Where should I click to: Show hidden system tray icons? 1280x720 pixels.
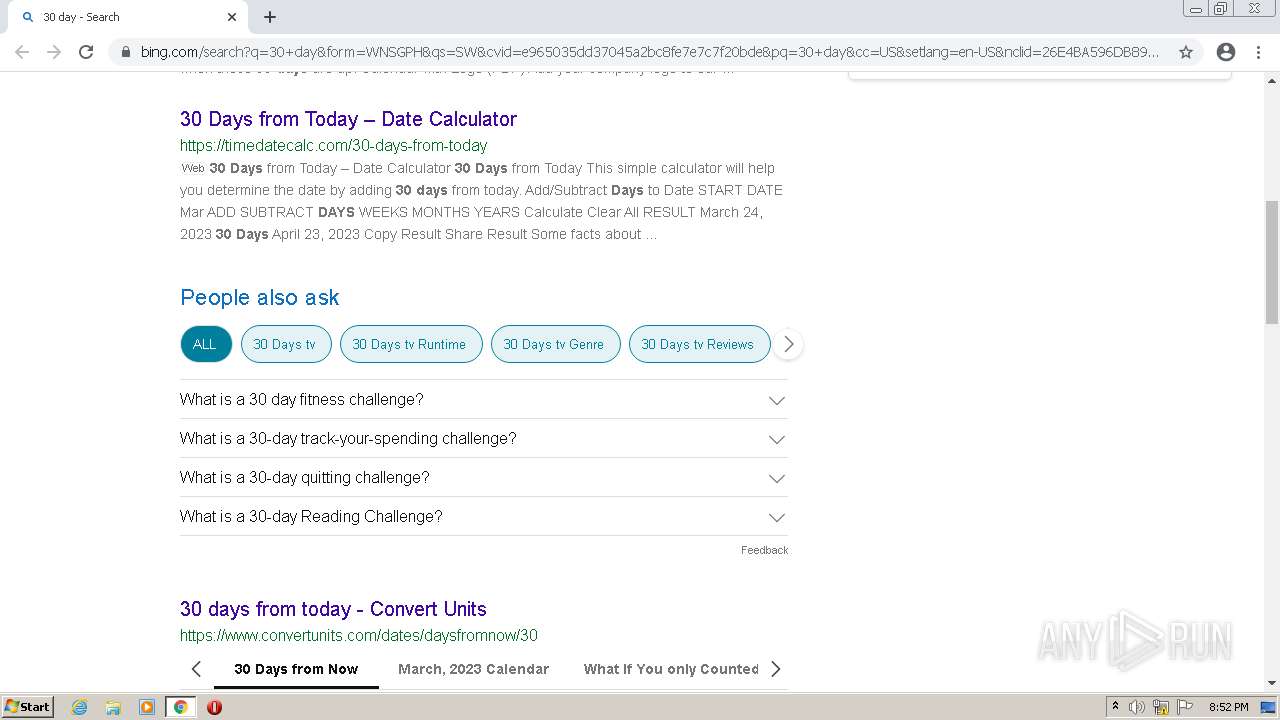[1115, 707]
